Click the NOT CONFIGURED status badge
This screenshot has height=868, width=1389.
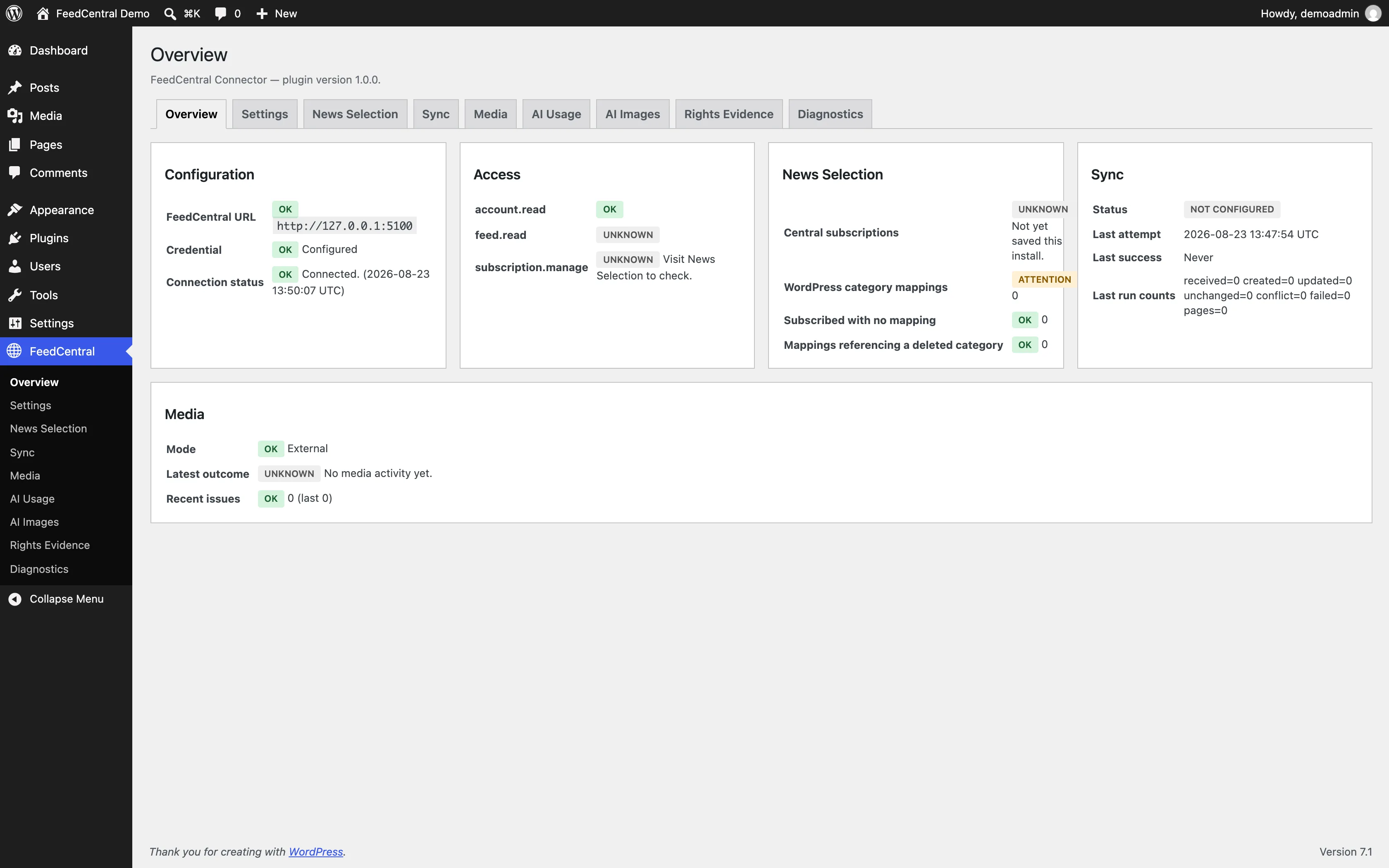pos(1232,210)
